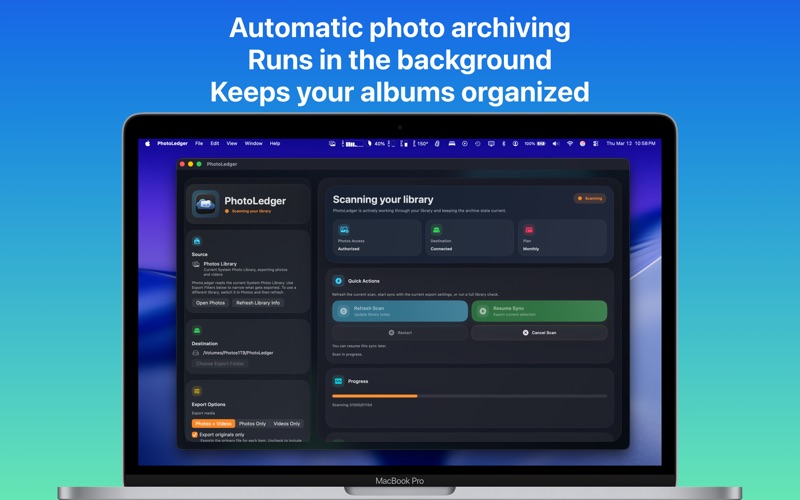800x500 pixels.
Task: Click the play circle menu bar icon
Action: [x=465, y=144]
